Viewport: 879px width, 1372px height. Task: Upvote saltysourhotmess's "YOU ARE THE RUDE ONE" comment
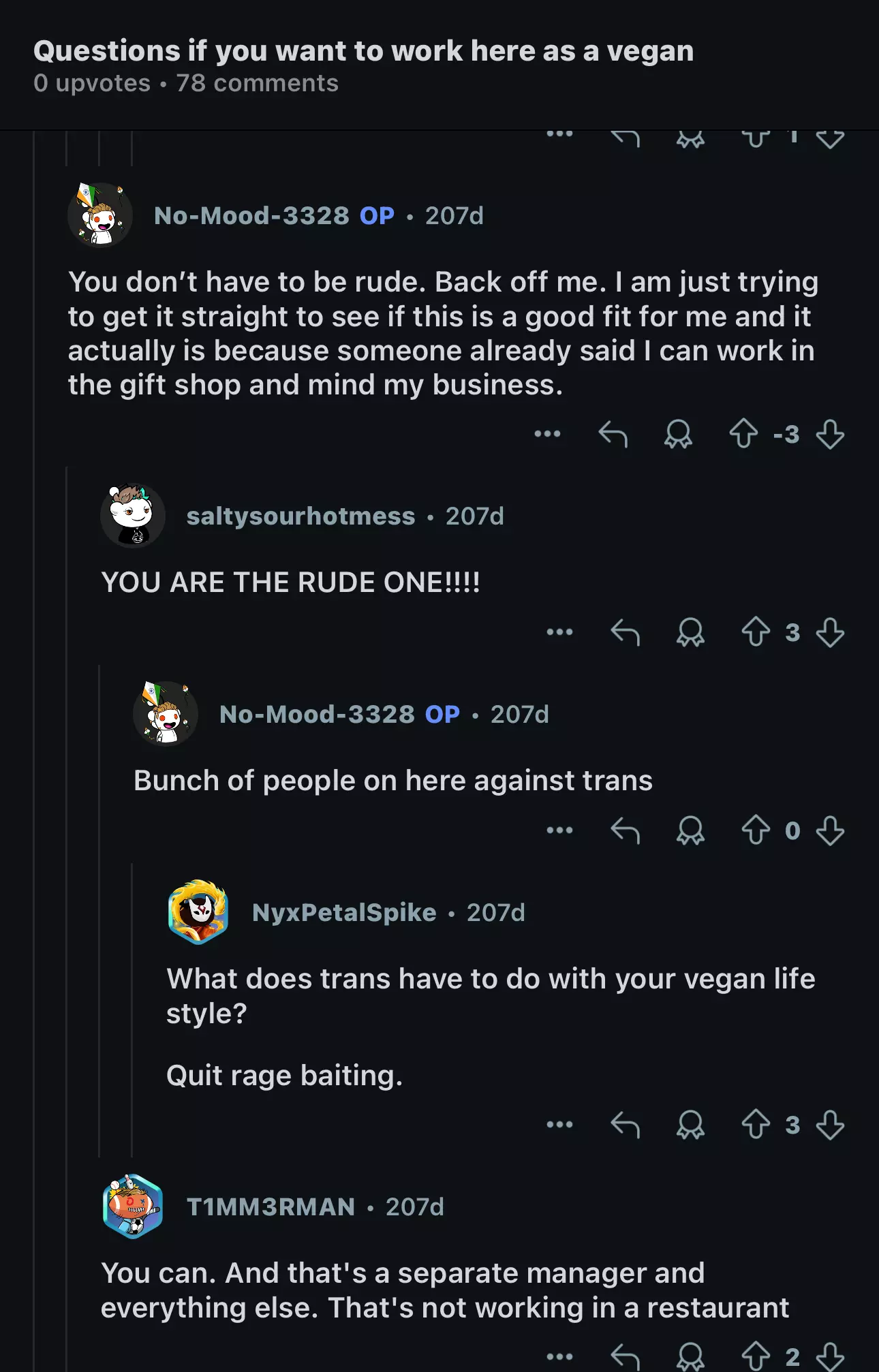755,632
